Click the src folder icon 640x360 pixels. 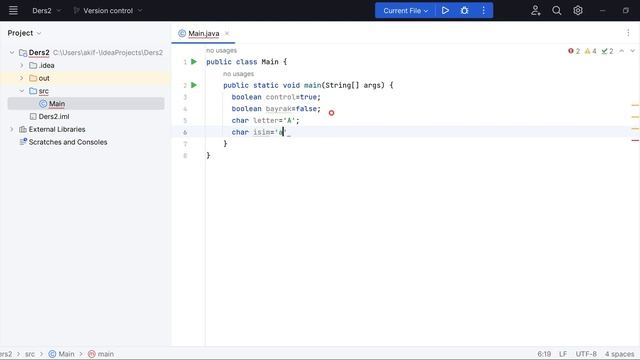(x=33, y=91)
